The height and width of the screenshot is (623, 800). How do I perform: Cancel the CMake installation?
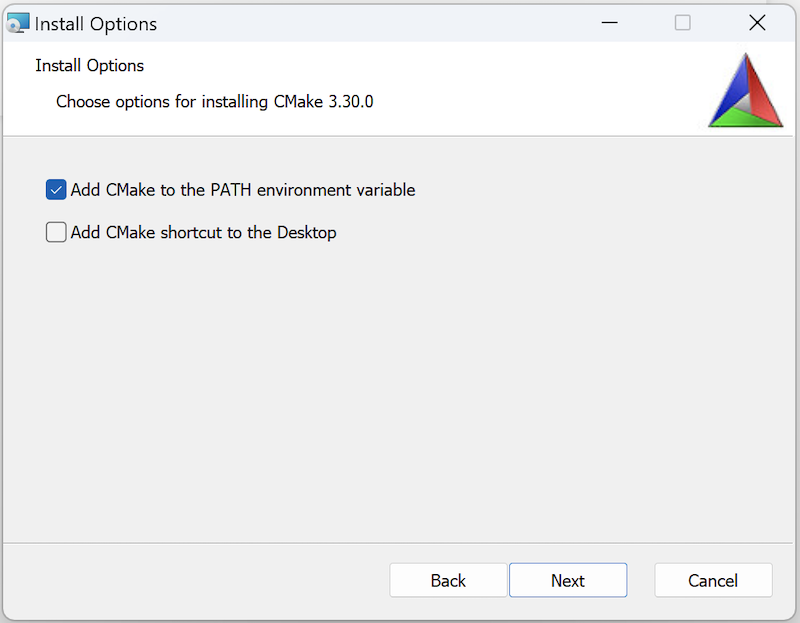[713, 581]
